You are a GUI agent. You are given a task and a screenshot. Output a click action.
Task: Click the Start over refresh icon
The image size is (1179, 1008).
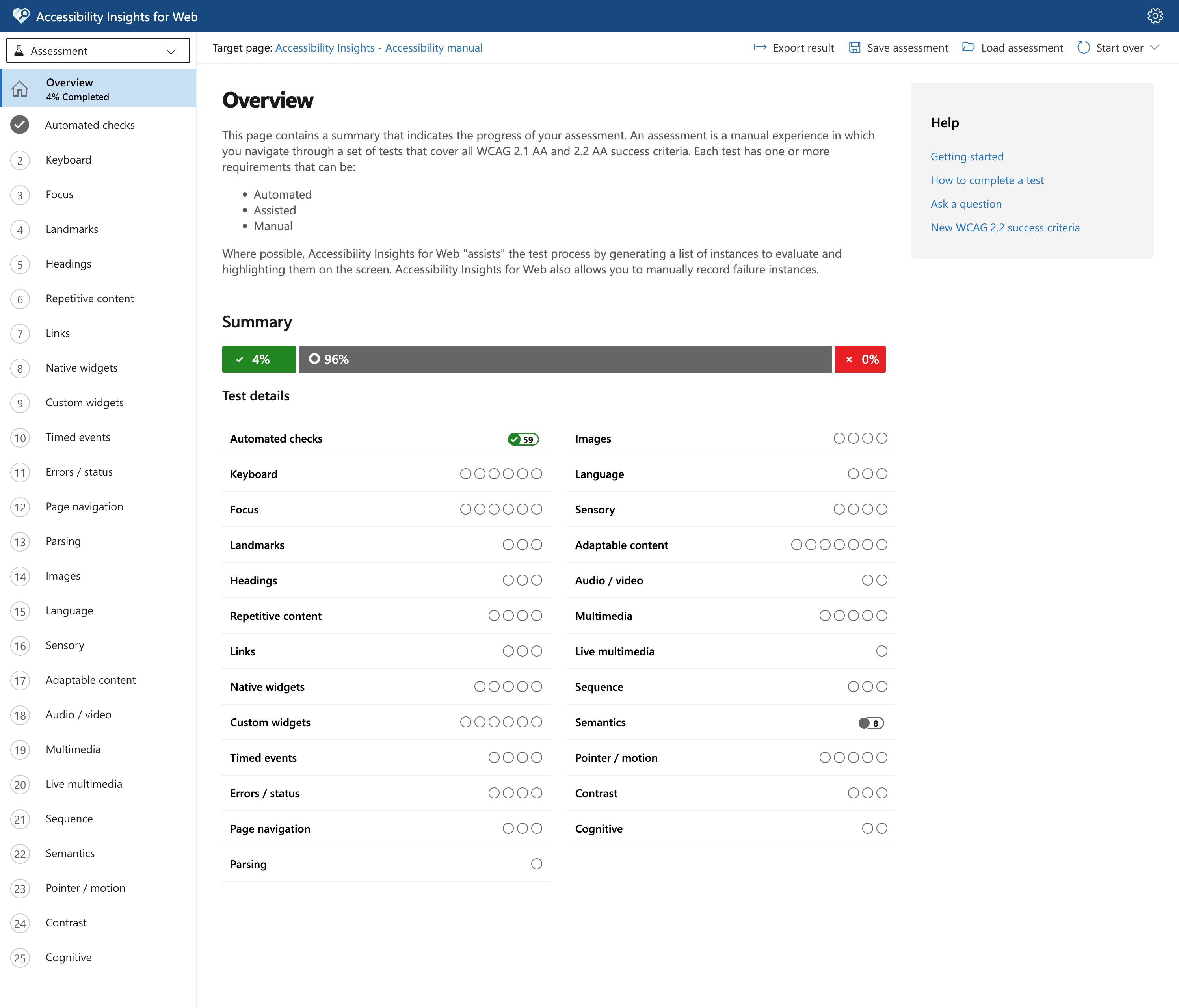[x=1083, y=47]
